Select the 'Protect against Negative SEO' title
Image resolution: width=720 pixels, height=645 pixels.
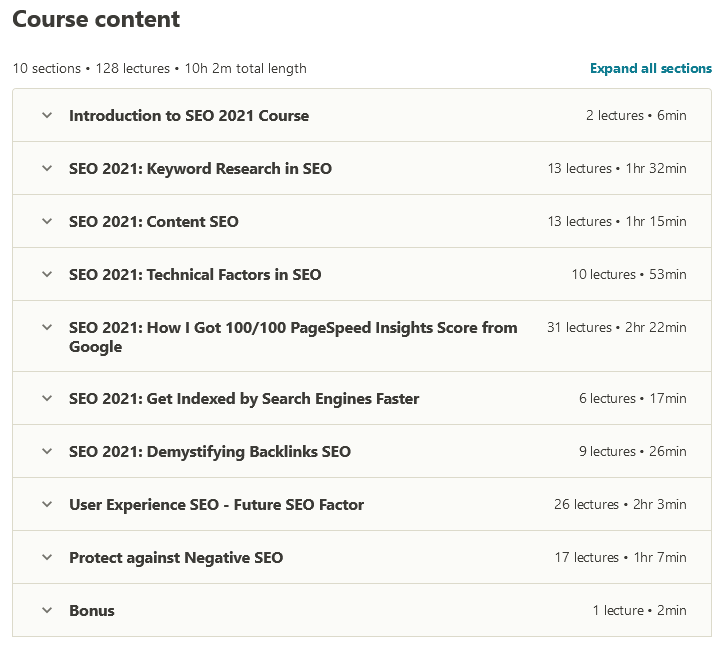pos(175,557)
